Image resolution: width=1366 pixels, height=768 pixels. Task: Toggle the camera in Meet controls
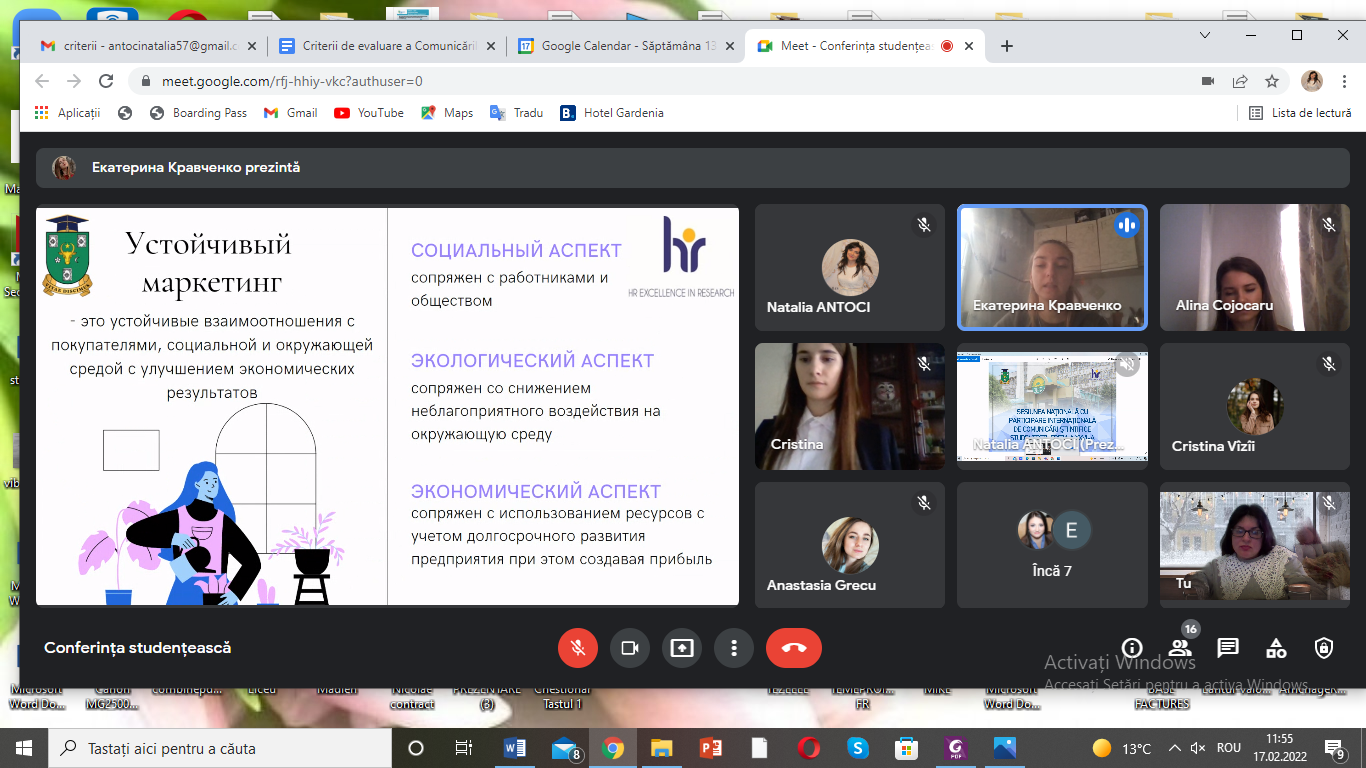[x=630, y=648]
